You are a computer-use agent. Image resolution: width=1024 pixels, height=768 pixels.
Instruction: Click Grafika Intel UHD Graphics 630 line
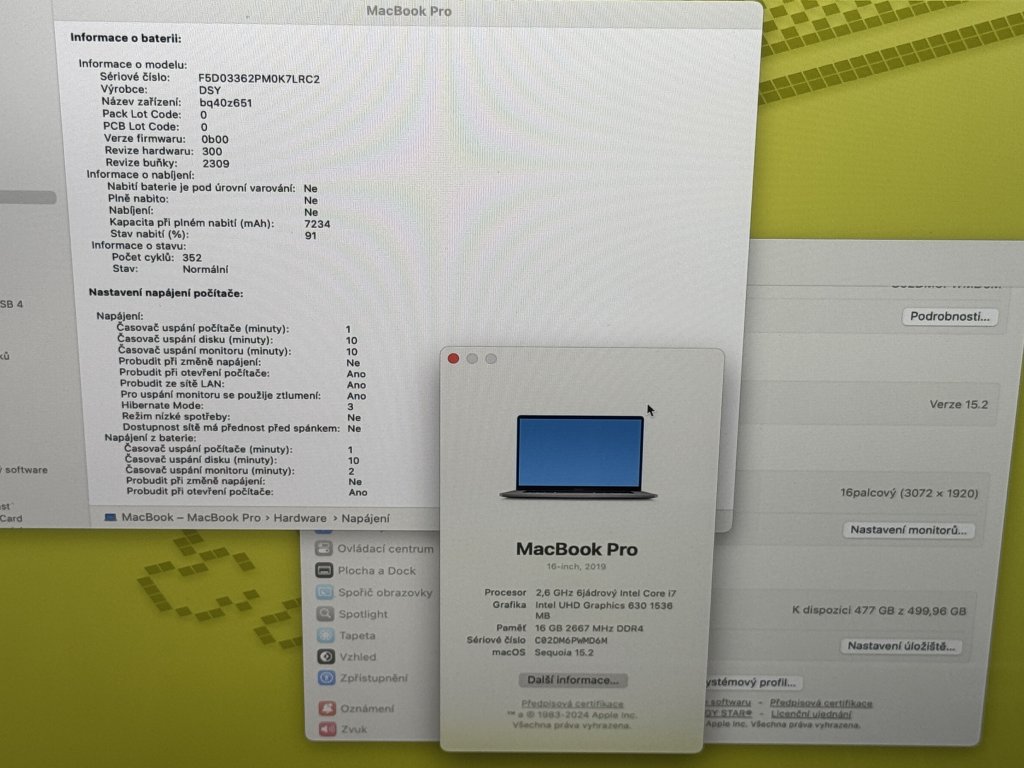583,610
